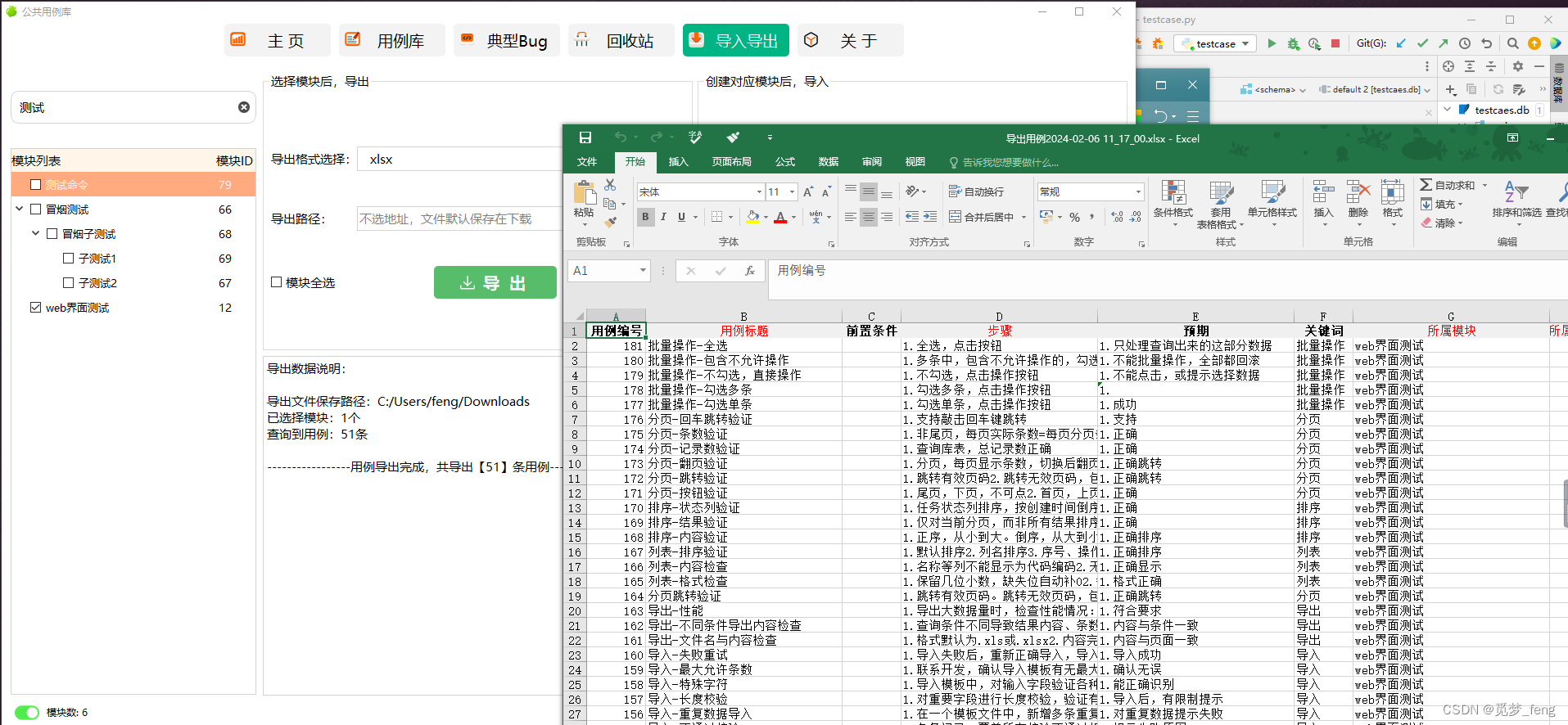Click the Git commit checkmark in PyCharm
The width and height of the screenshot is (1568, 725).
point(1422,43)
